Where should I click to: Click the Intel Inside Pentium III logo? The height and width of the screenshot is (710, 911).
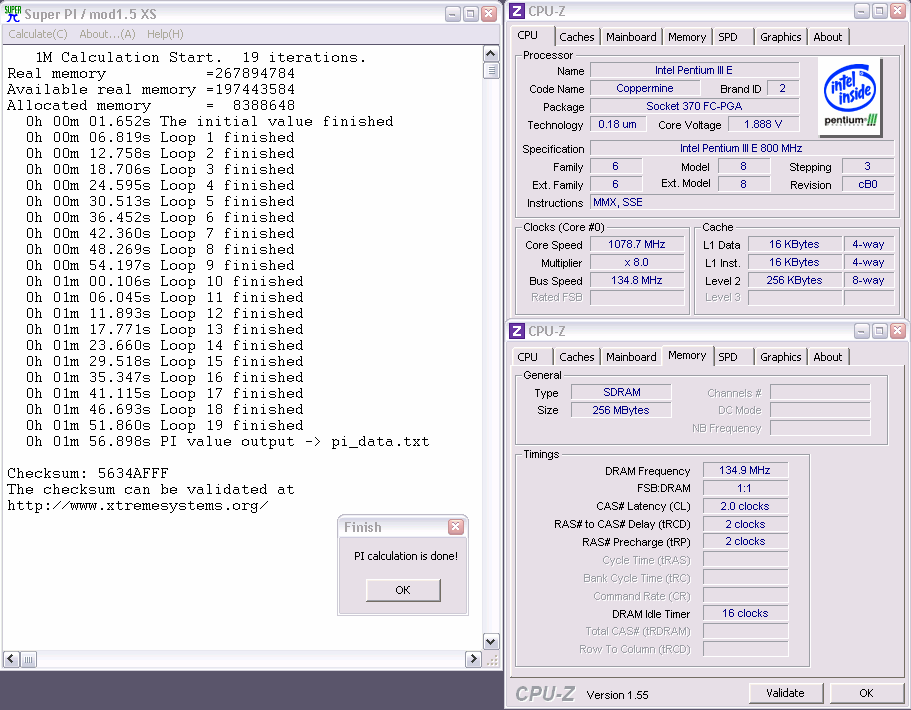(851, 96)
